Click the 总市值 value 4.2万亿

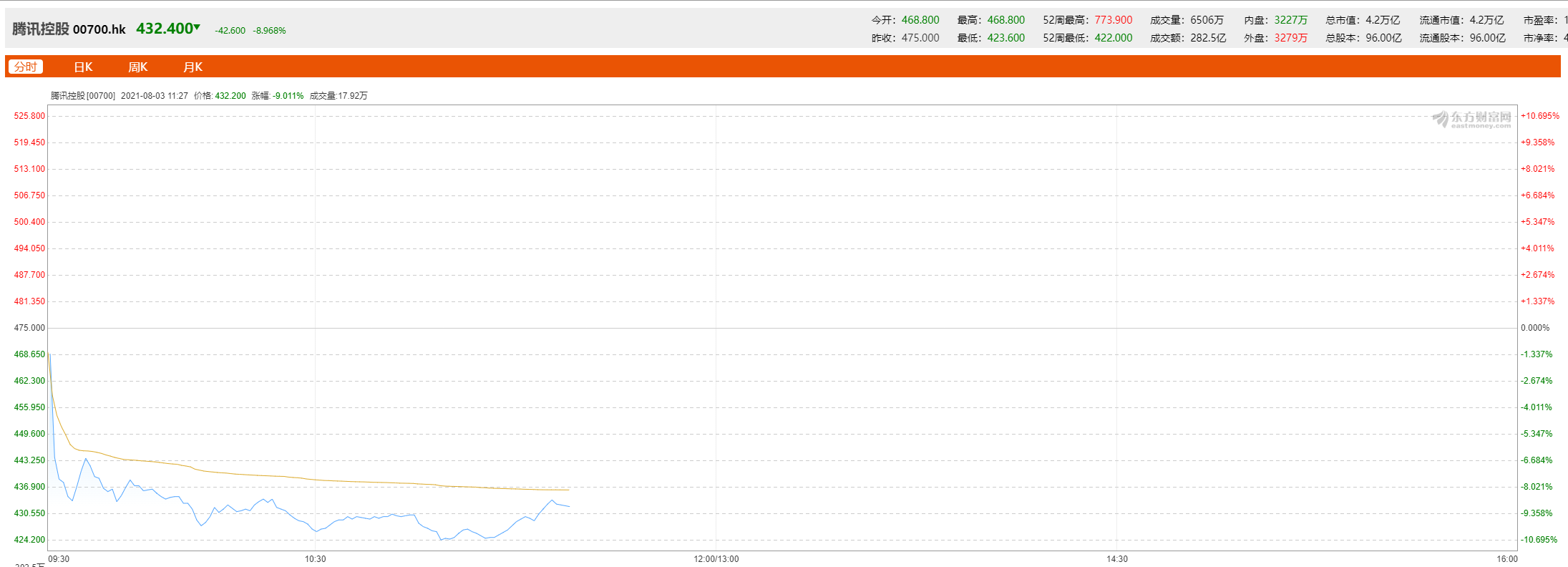pyautogui.click(x=1383, y=20)
